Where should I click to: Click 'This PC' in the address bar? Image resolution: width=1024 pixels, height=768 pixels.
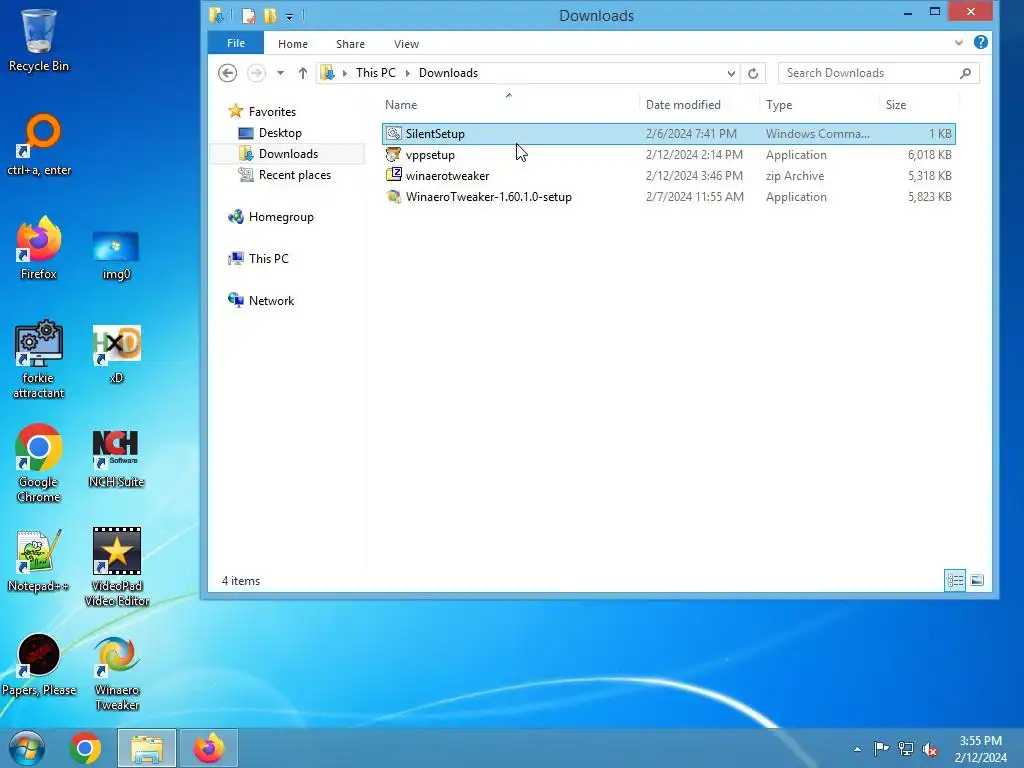tap(376, 72)
